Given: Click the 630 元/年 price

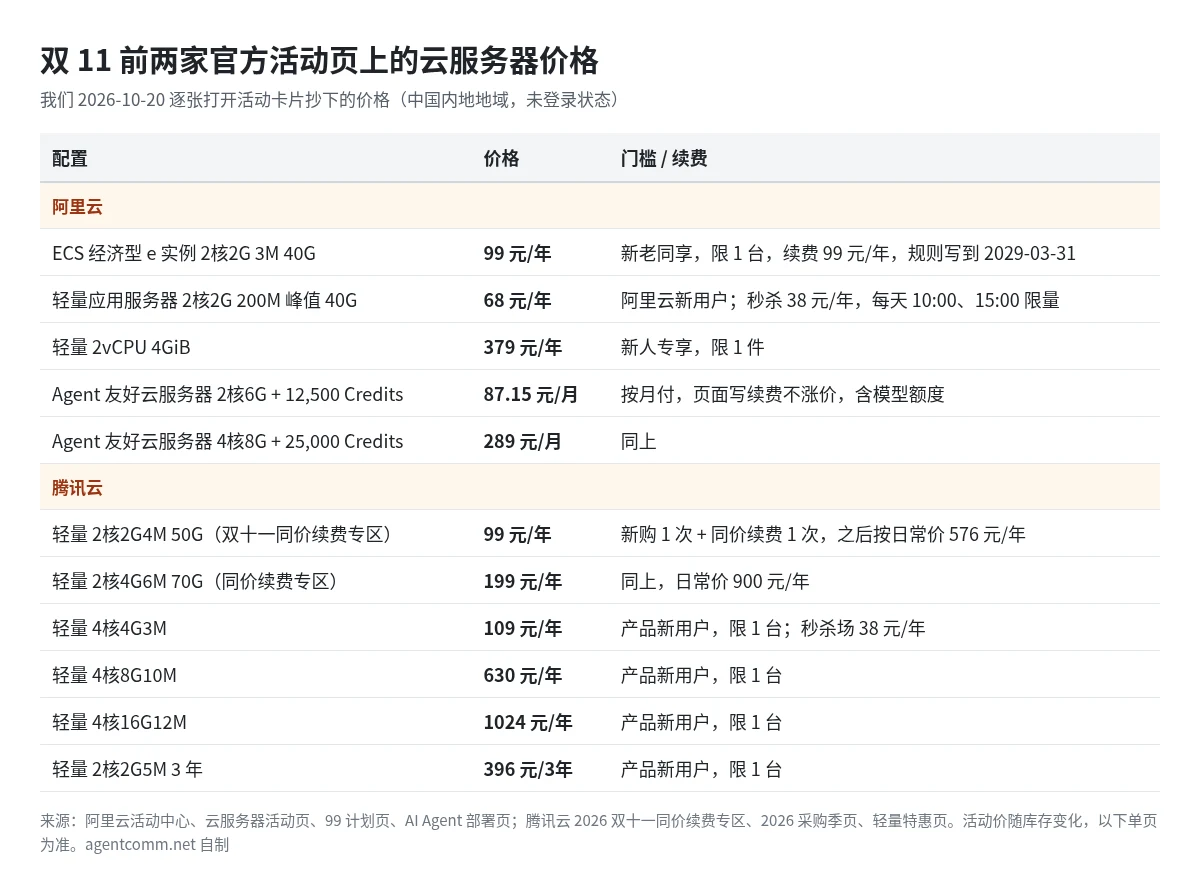Looking at the screenshot, I should click(523, 676).
